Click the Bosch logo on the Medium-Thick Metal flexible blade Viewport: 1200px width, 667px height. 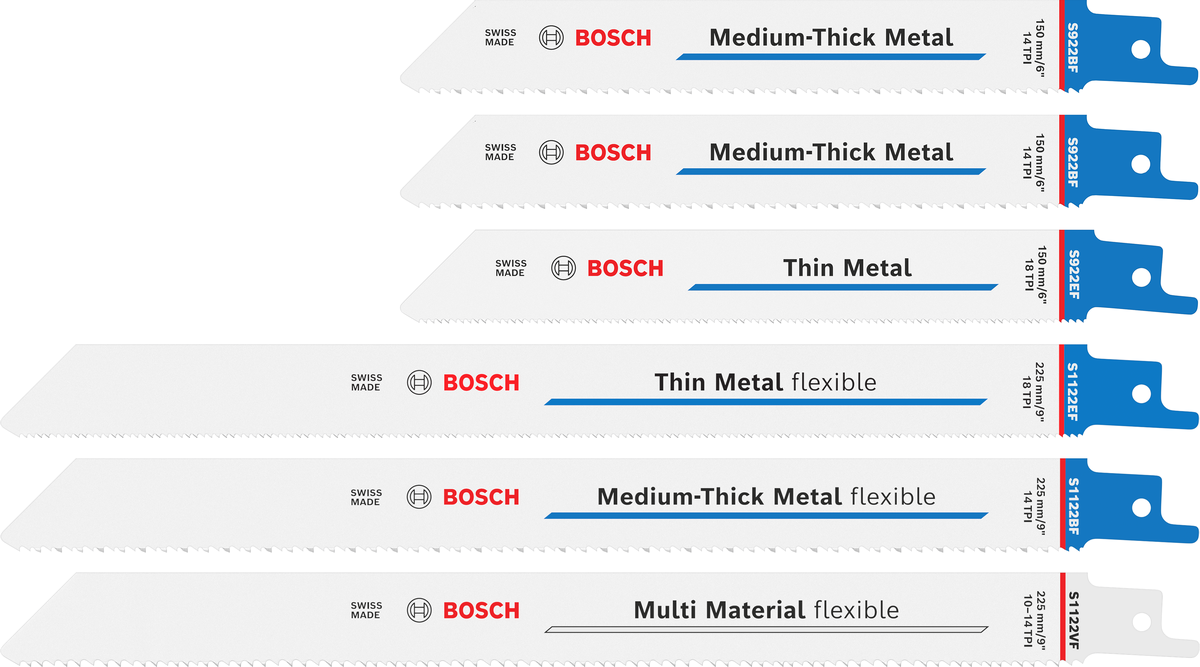coord(463,497)
